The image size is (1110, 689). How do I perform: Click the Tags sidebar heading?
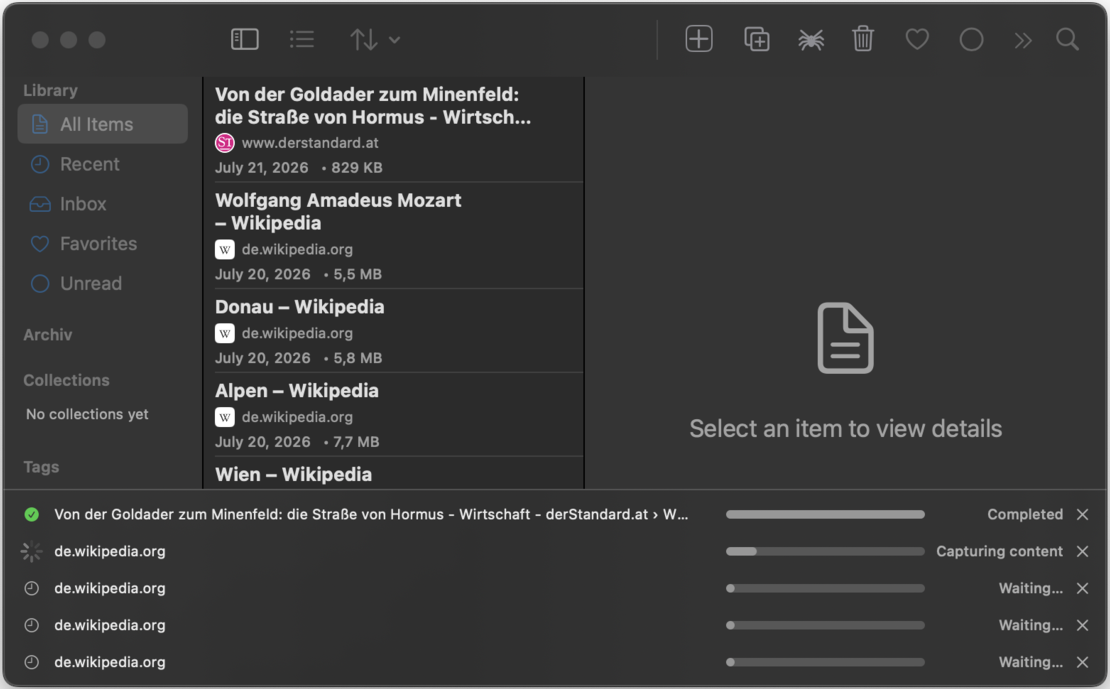click(41, 467)
